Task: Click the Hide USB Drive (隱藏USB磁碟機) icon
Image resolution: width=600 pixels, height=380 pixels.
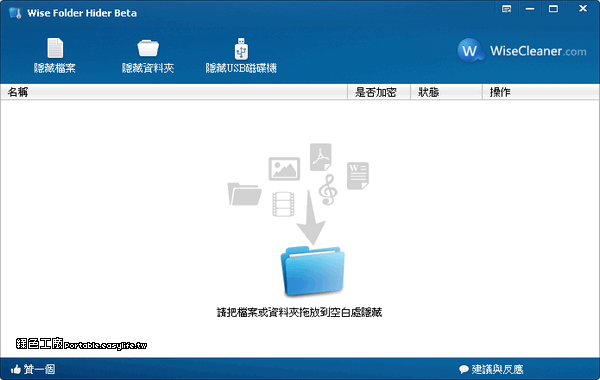Action: [x=241, y=49]
